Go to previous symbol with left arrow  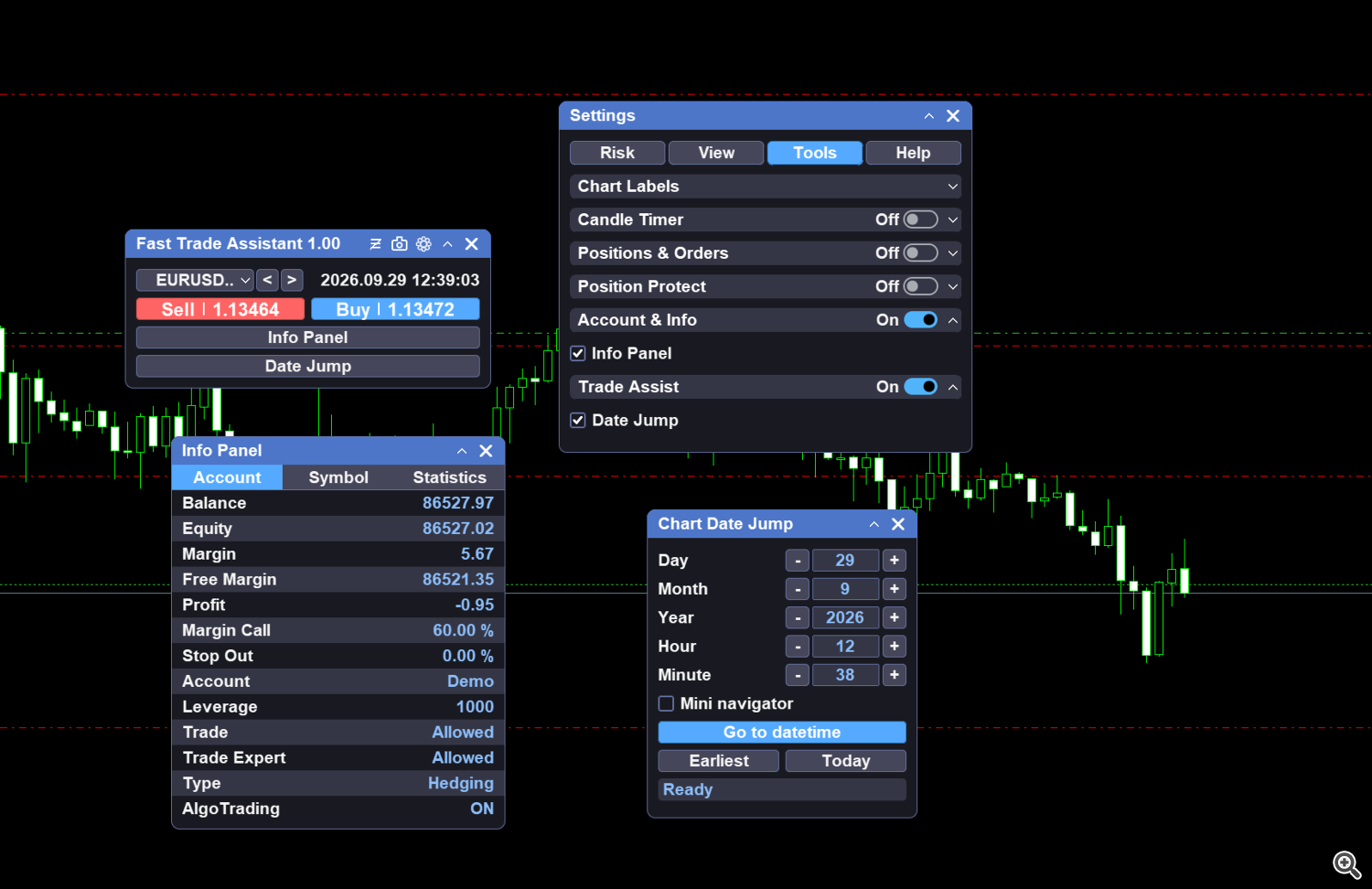coord(267,280)
